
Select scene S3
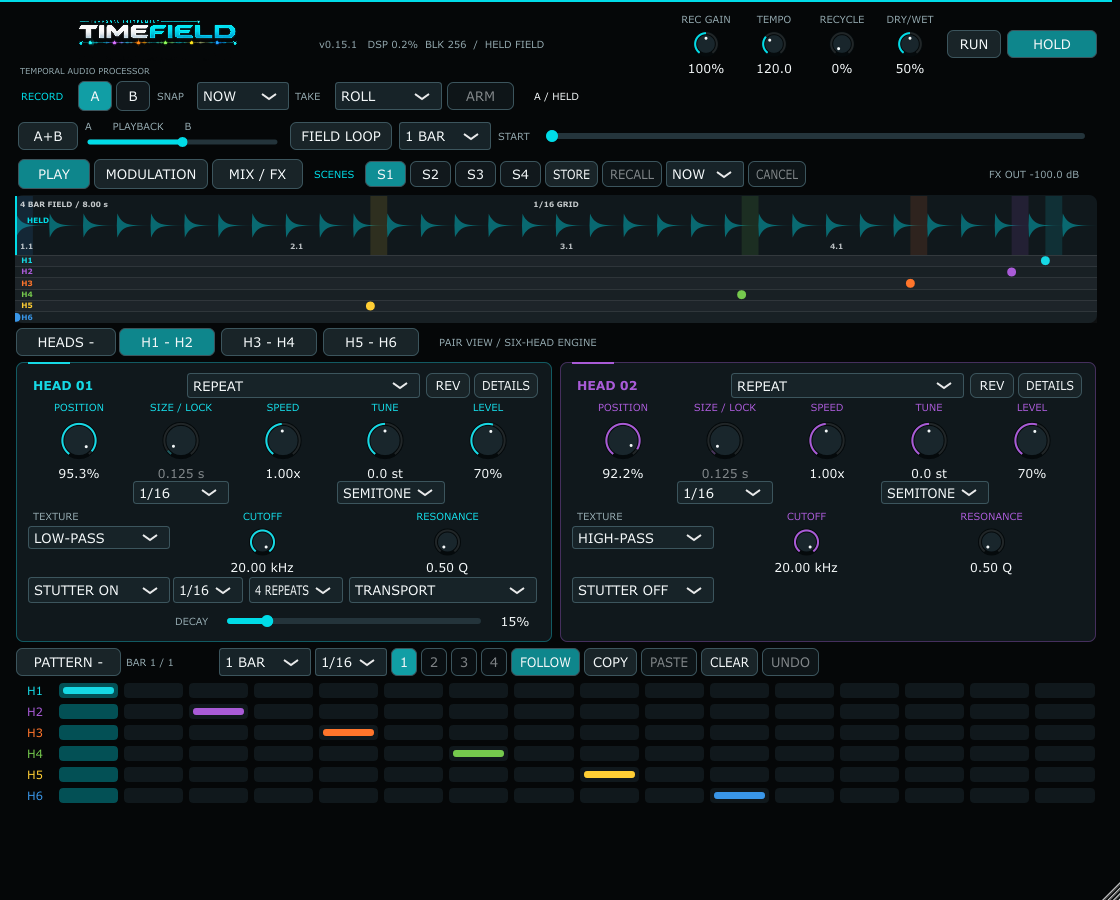tap(475, 174)
